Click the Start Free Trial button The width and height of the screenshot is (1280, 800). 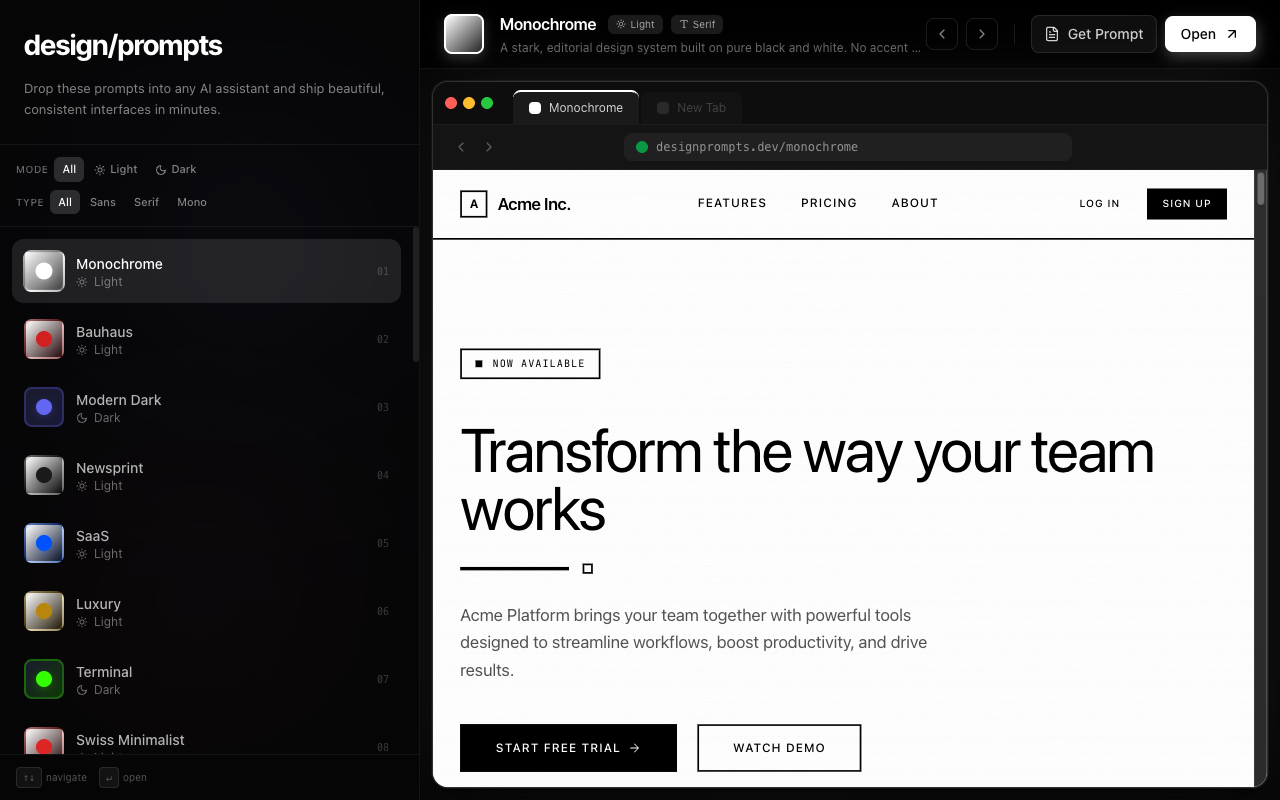(x=568, y=748)
